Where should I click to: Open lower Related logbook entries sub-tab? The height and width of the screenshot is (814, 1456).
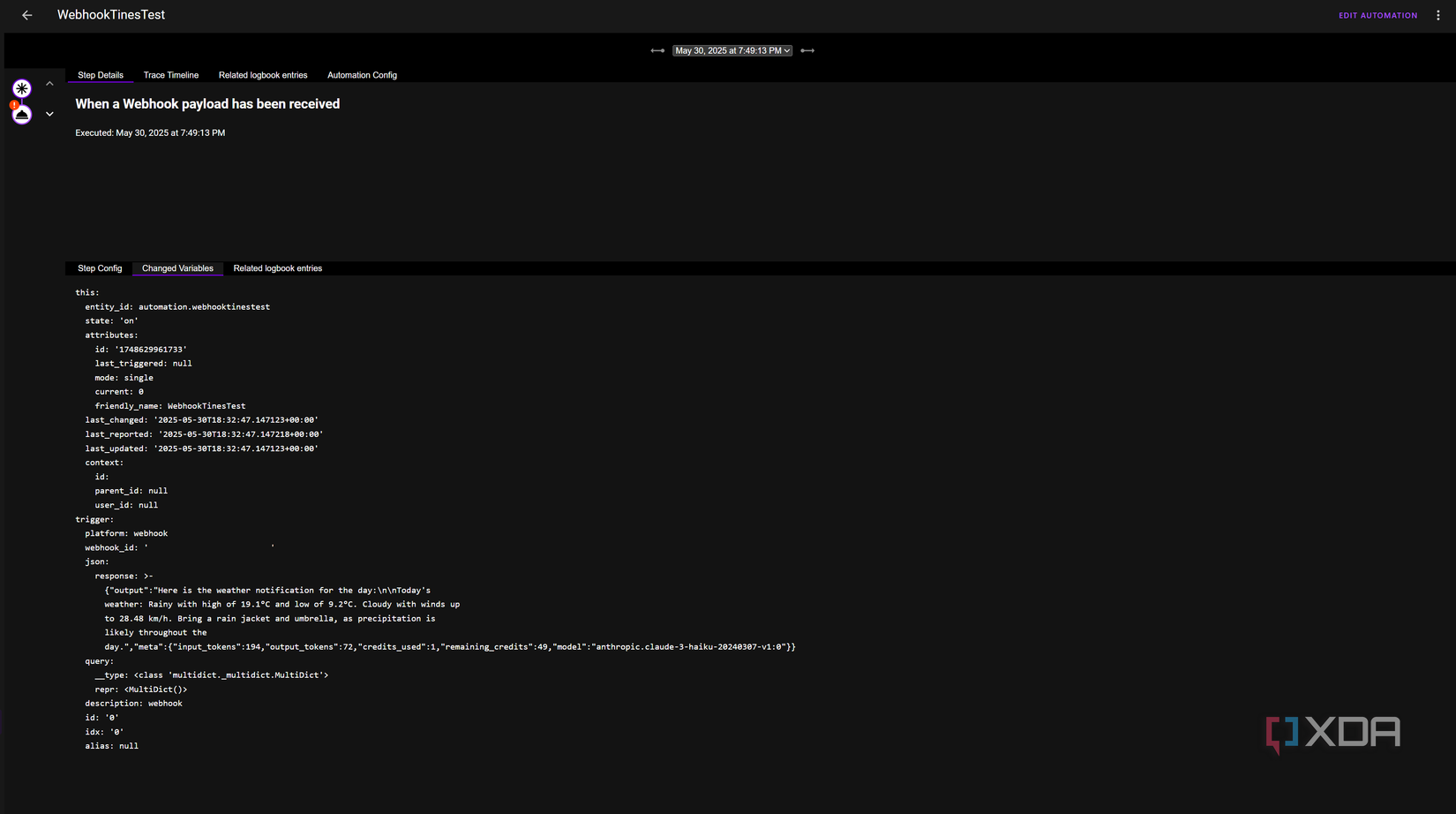tap(278, 268)
